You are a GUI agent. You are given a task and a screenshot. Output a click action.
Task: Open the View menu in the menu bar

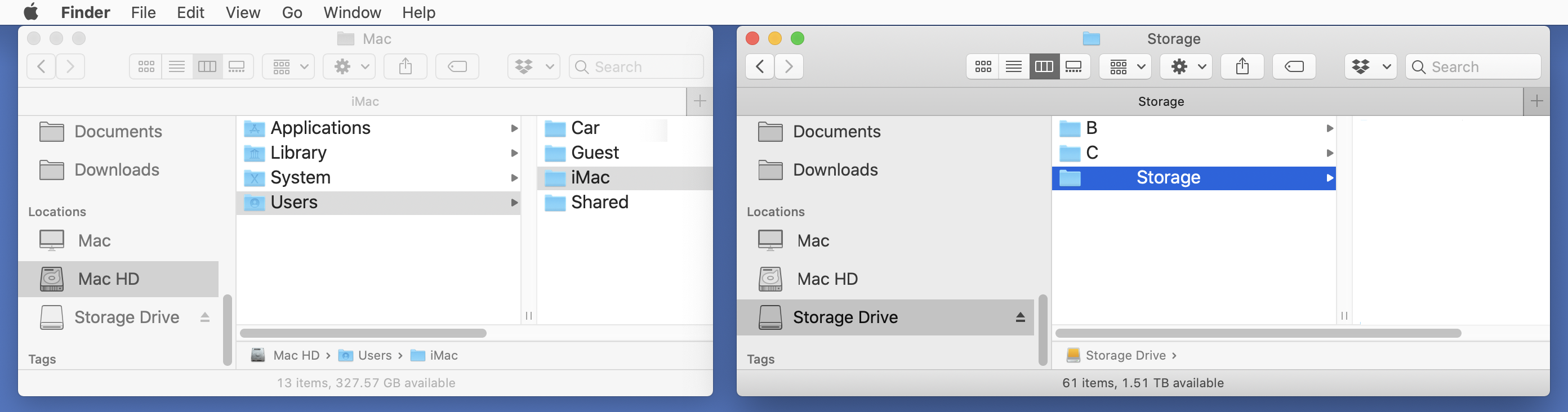242,12
